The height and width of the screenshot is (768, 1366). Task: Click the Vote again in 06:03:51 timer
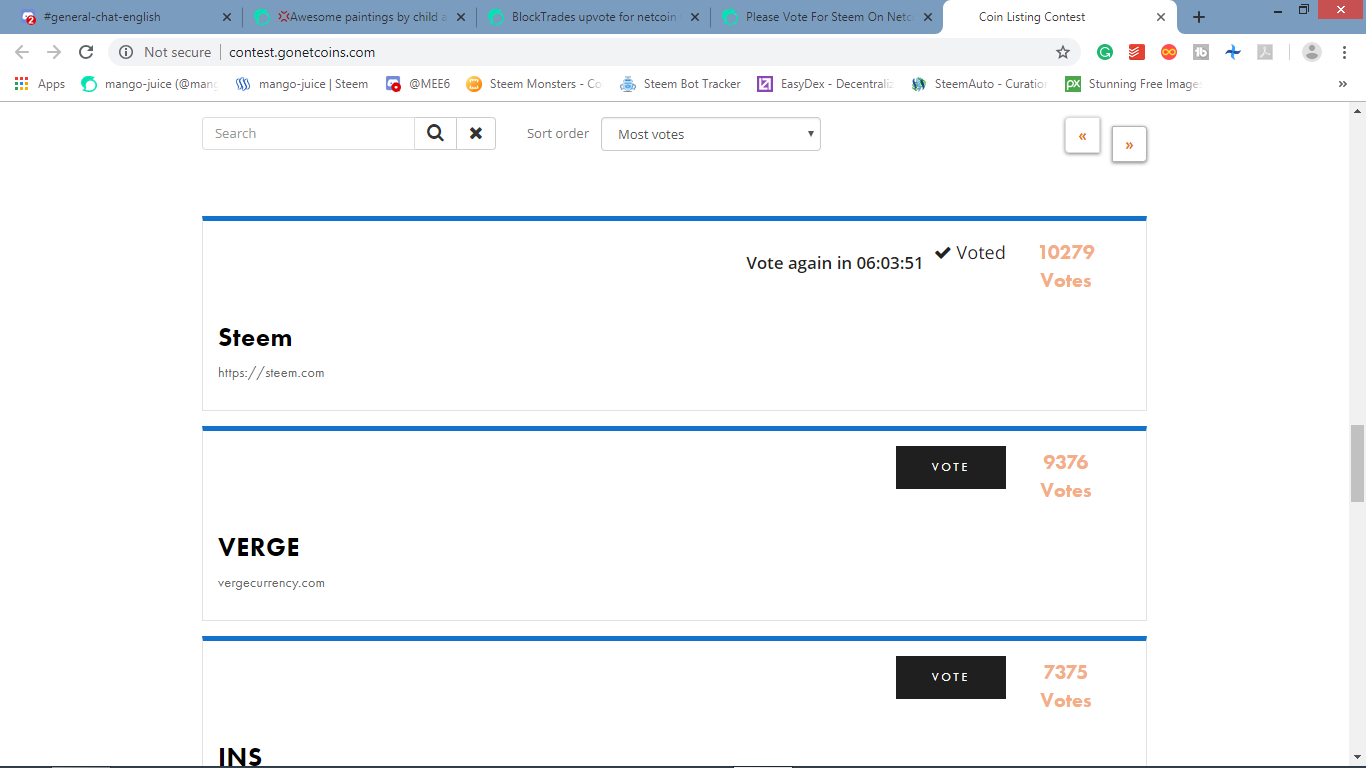(x=834, y=263)
